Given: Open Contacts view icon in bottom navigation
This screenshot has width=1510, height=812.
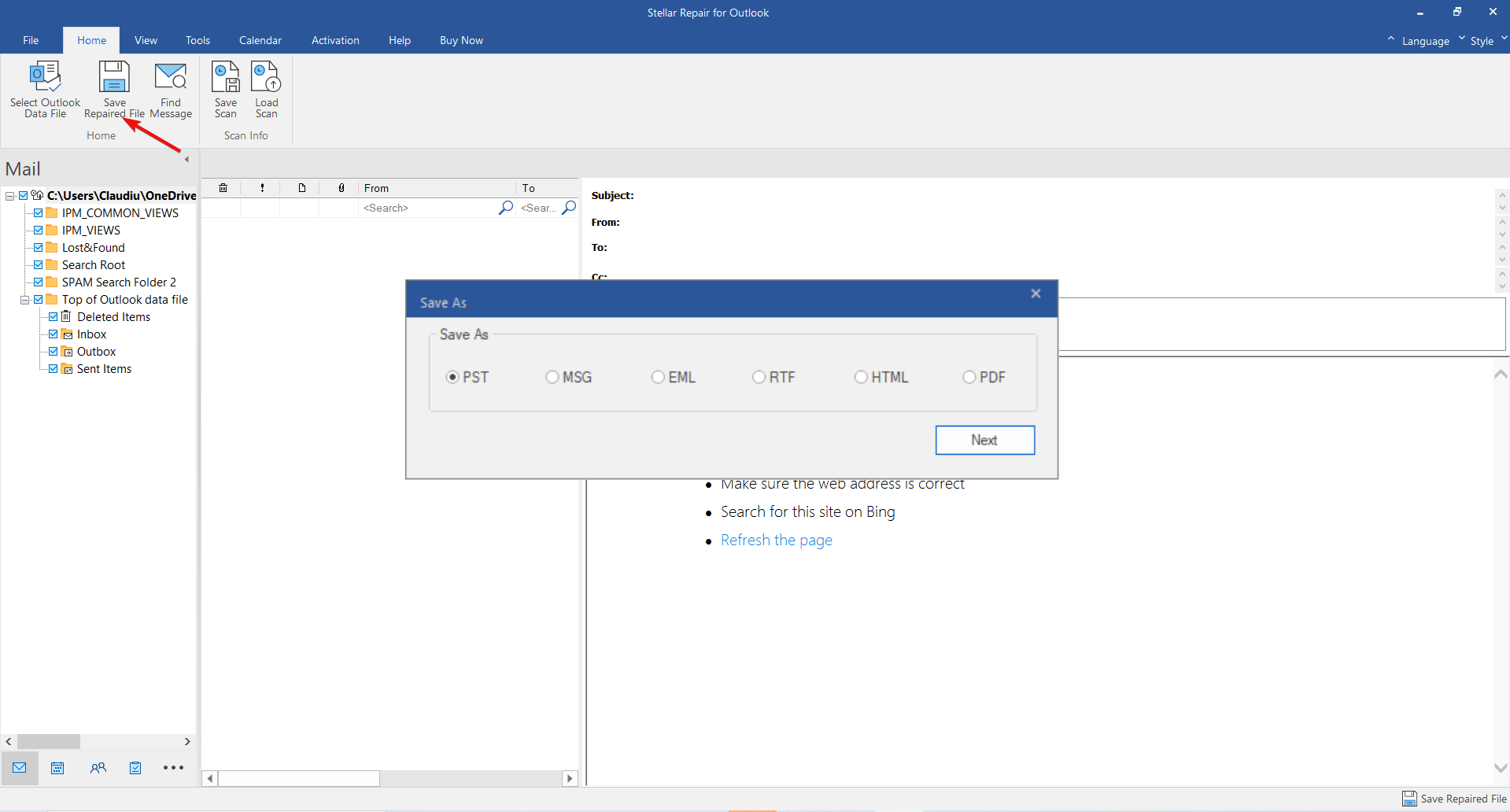Looking at the screenshot, I should 98,768.
